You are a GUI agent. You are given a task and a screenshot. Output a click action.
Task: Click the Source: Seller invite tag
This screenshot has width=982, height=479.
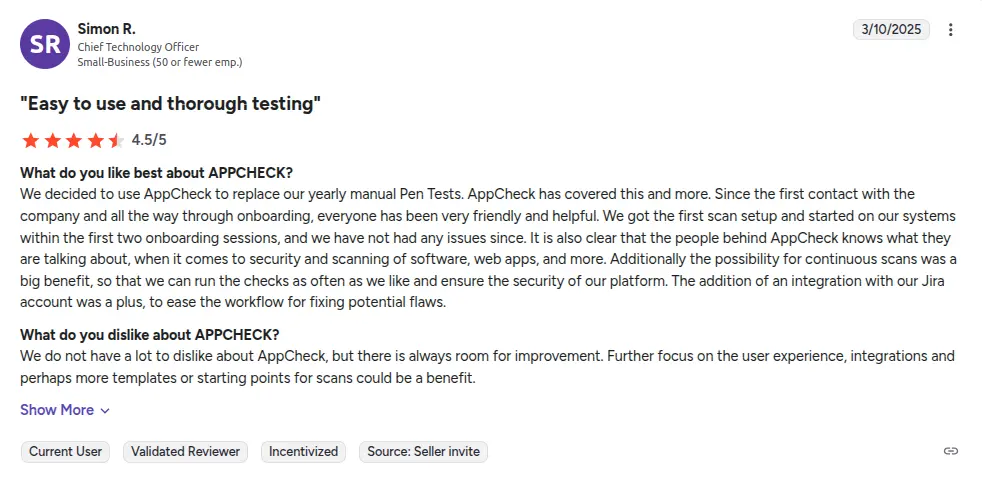tap(423, 452)
